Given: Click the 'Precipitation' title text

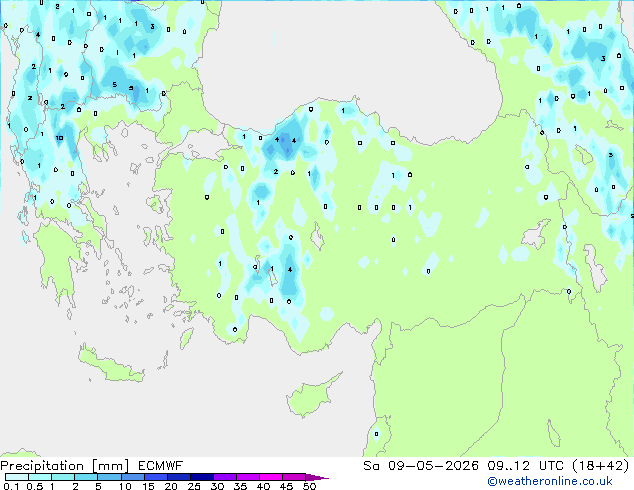Looking at the screenshot, I should click(42, 466).
